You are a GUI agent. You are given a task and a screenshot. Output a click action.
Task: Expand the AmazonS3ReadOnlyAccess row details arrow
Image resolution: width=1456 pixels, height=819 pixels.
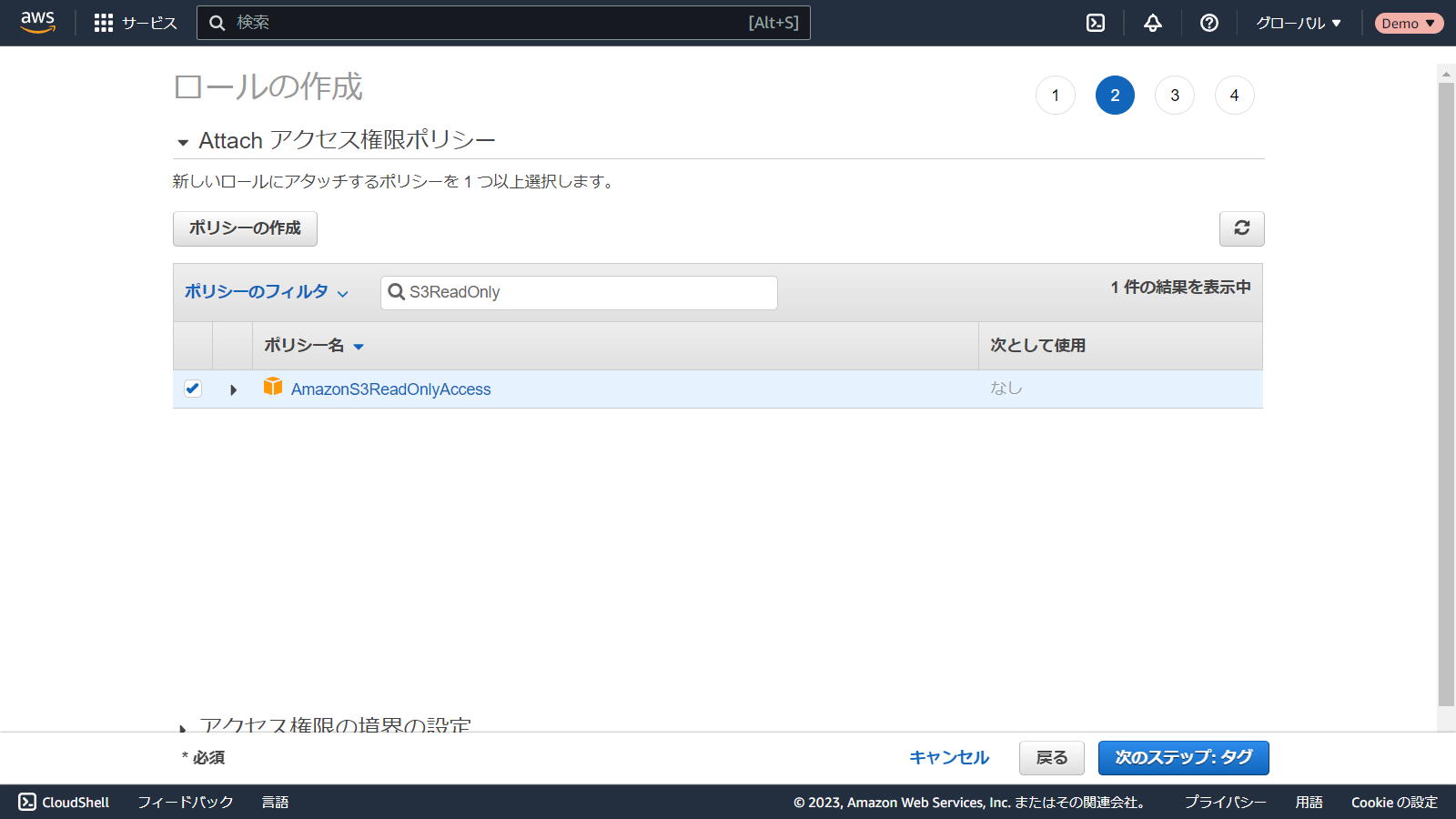(234, 389)
